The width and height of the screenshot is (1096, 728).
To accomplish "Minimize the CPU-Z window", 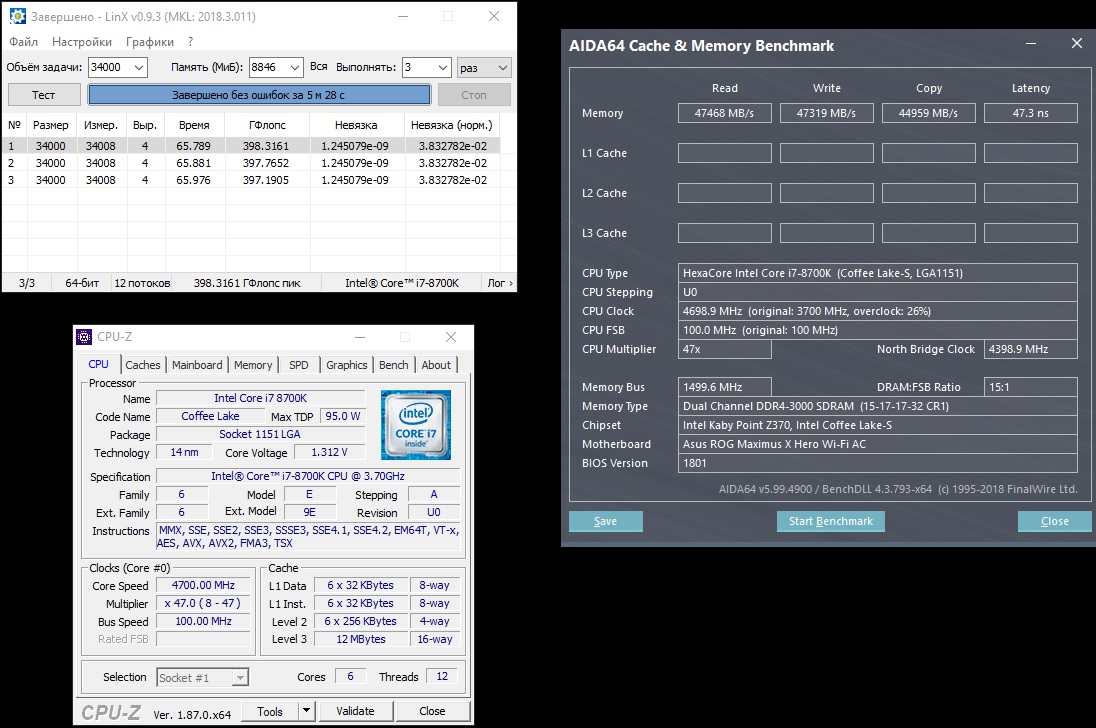I will coord(360,337).
